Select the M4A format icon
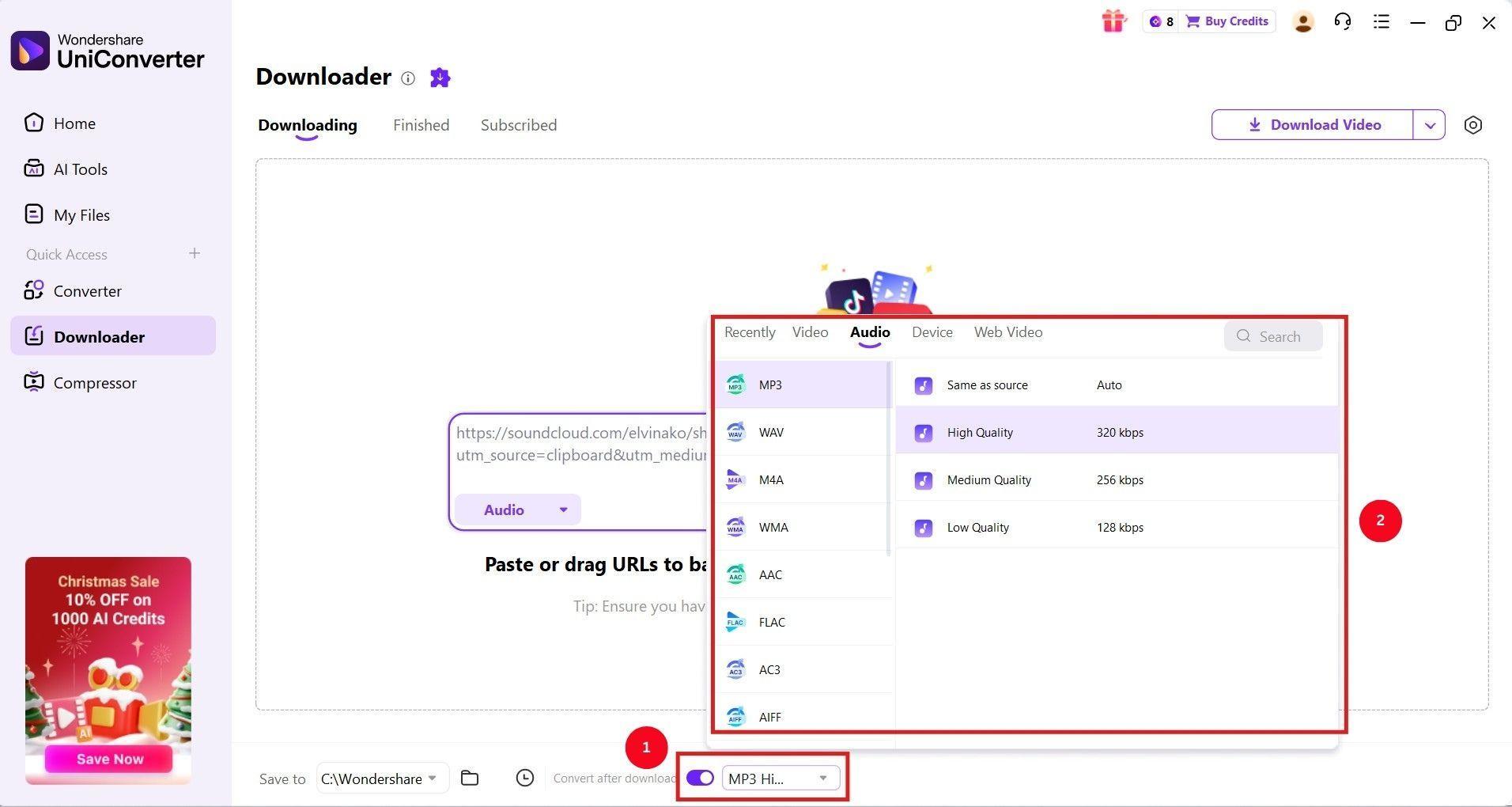The width and height of the screenshot is (1512, 807). coord(735,479)
